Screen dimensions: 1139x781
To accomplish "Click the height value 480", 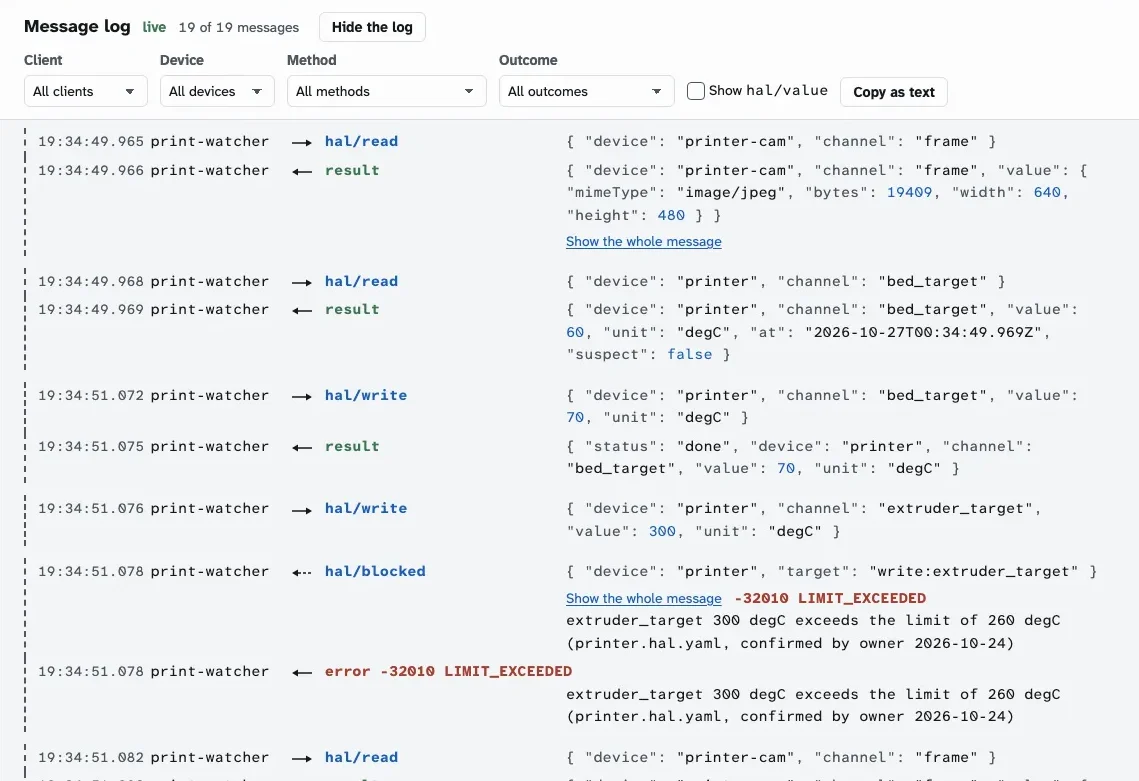I will click(x=671, y=215).
